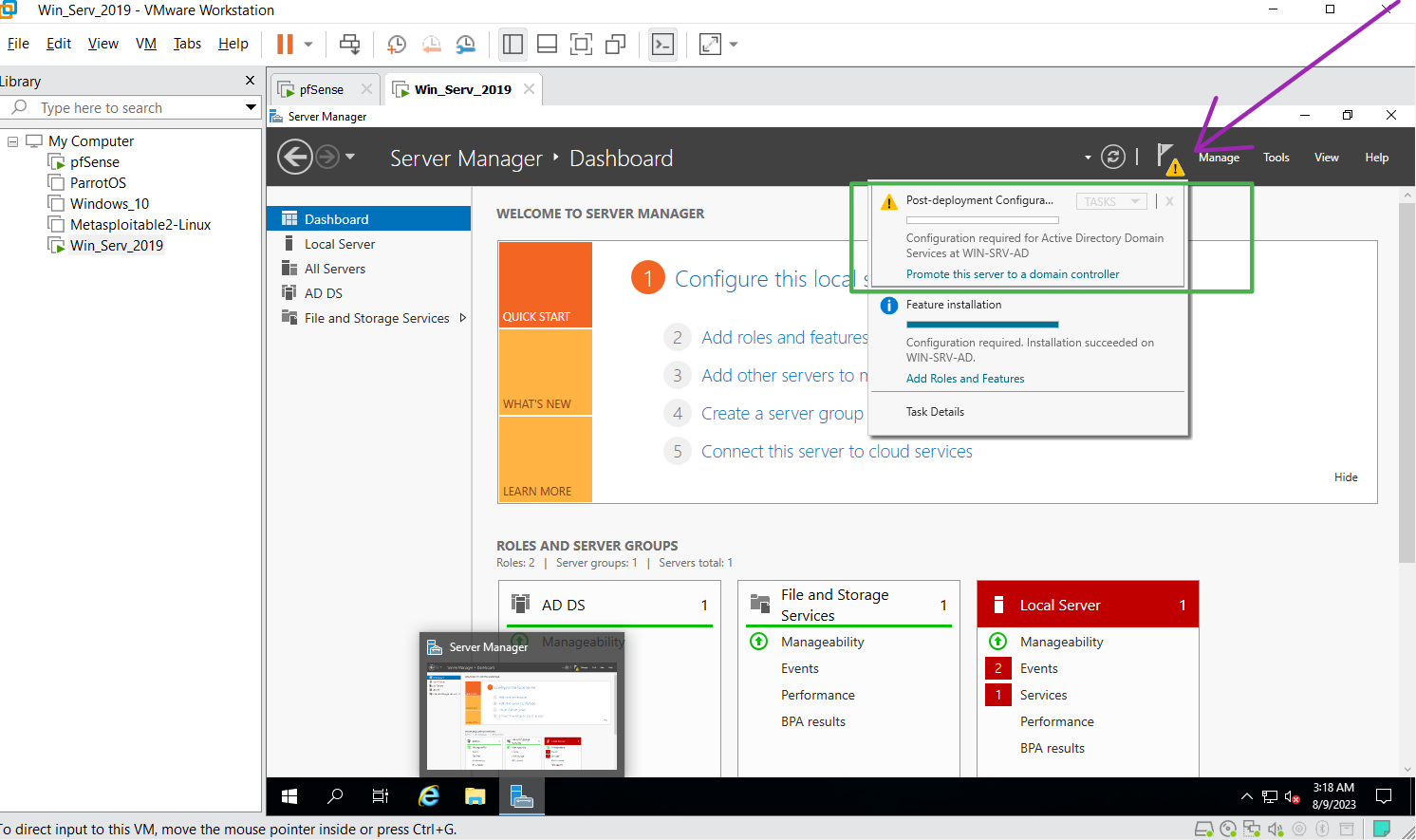
Task: Open Internet Explorer from taskbar
Action: click(429, 796)
